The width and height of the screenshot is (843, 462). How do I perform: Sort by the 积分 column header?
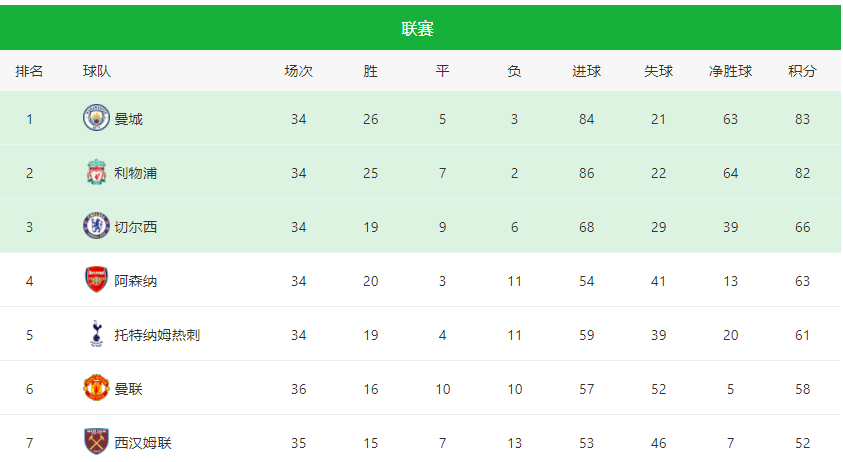pos(802,72)
